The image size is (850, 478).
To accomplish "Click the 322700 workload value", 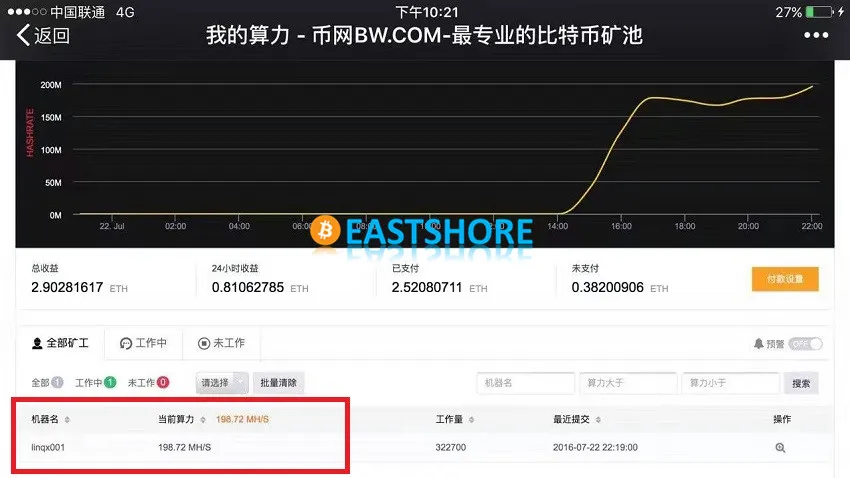I will [450, 447].
